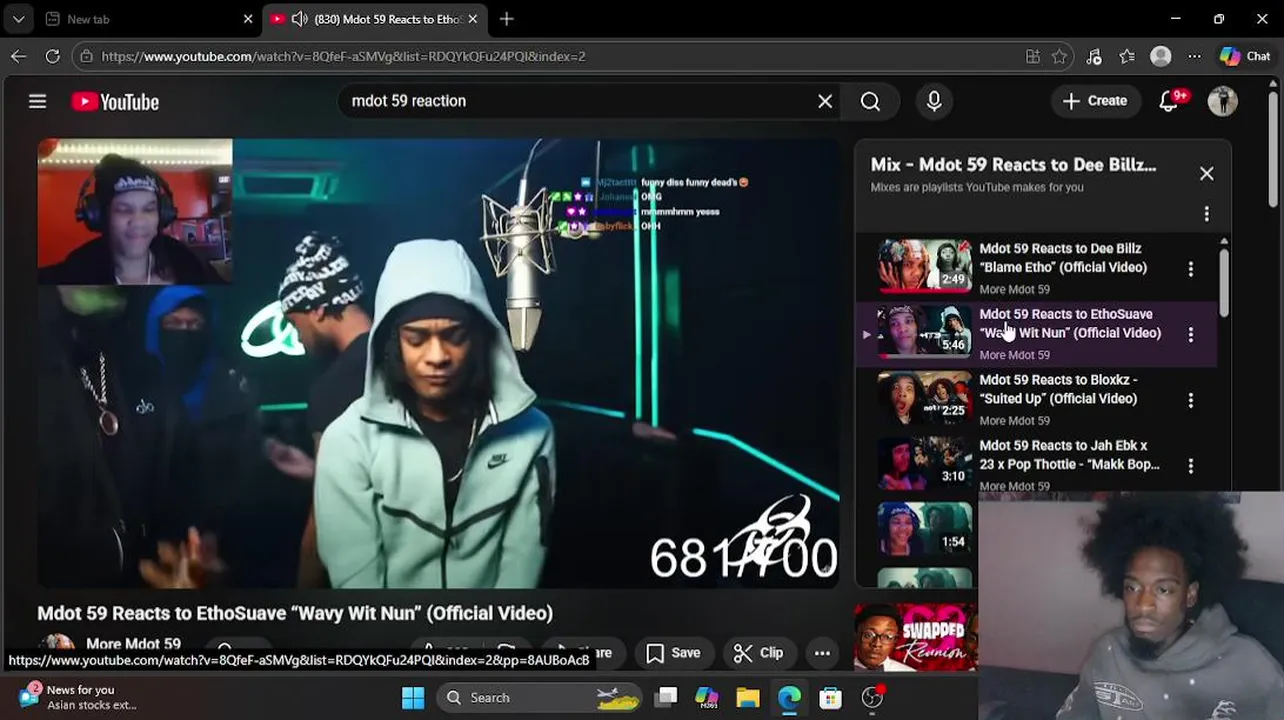Open the media control icon in the toolbar
The height and width of the screenshot is (720, 1284).
coord(1094,56)
